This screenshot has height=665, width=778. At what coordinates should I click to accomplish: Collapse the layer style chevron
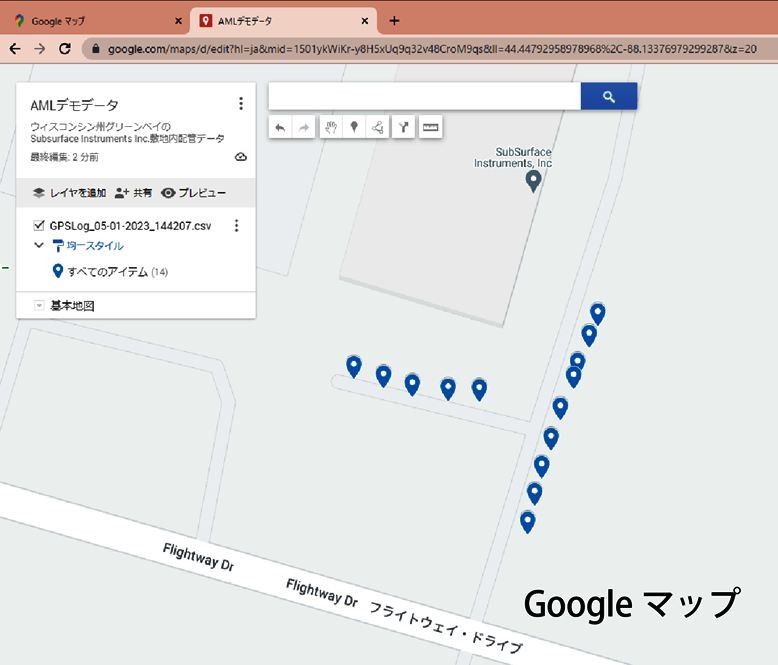pyautogui.click(x=39, y=245)
